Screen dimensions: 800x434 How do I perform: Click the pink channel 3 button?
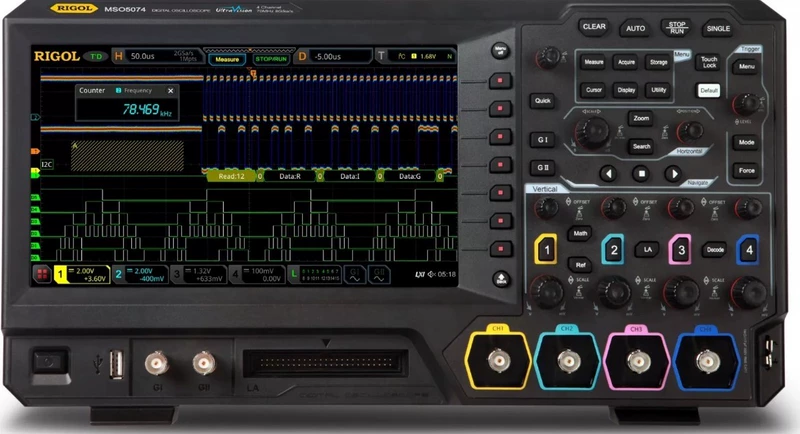681,249
